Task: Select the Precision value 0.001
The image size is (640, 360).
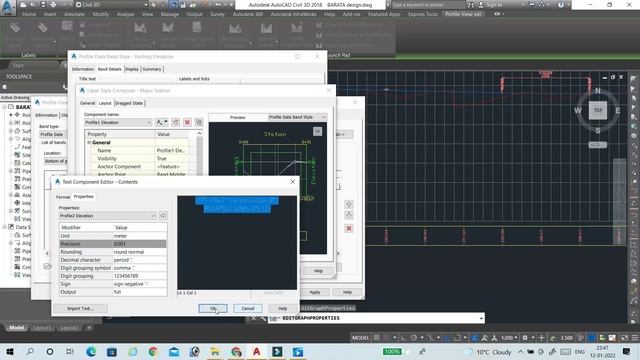Action: (139, 244)
